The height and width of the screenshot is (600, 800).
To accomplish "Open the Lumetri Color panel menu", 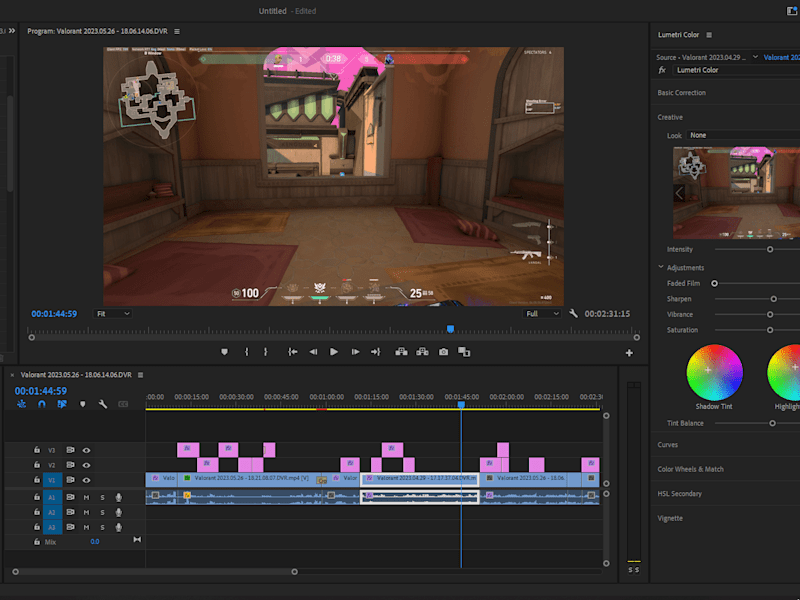I will pos(709,35).
